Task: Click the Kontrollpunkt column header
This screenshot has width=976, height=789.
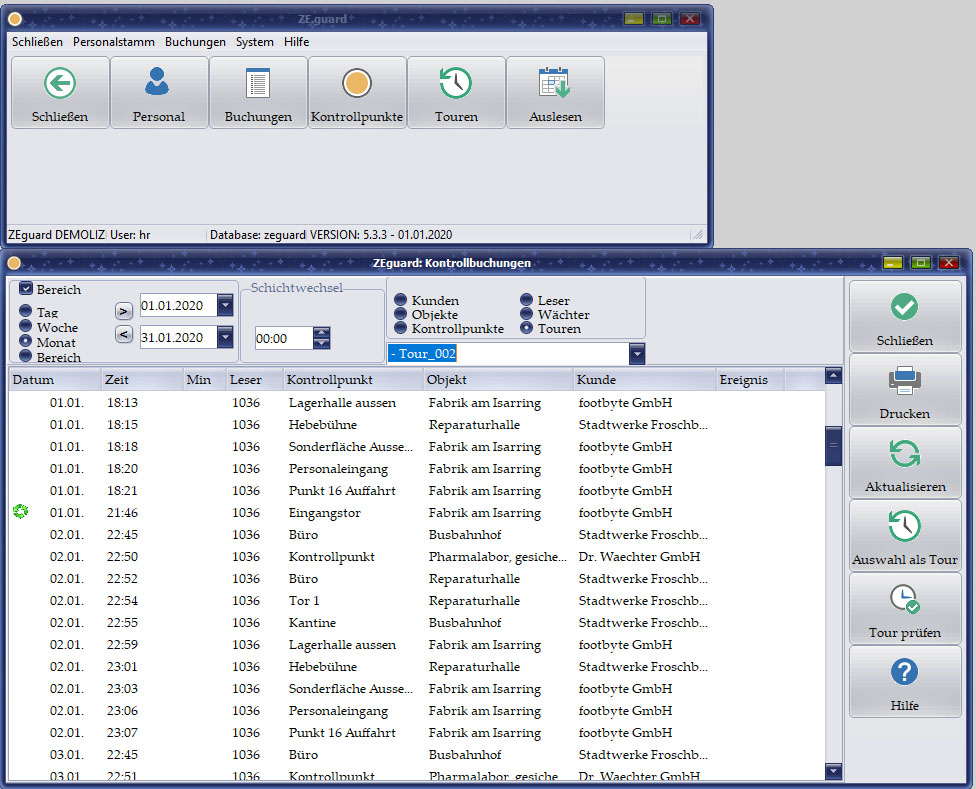Action: [x=330, y=380]
